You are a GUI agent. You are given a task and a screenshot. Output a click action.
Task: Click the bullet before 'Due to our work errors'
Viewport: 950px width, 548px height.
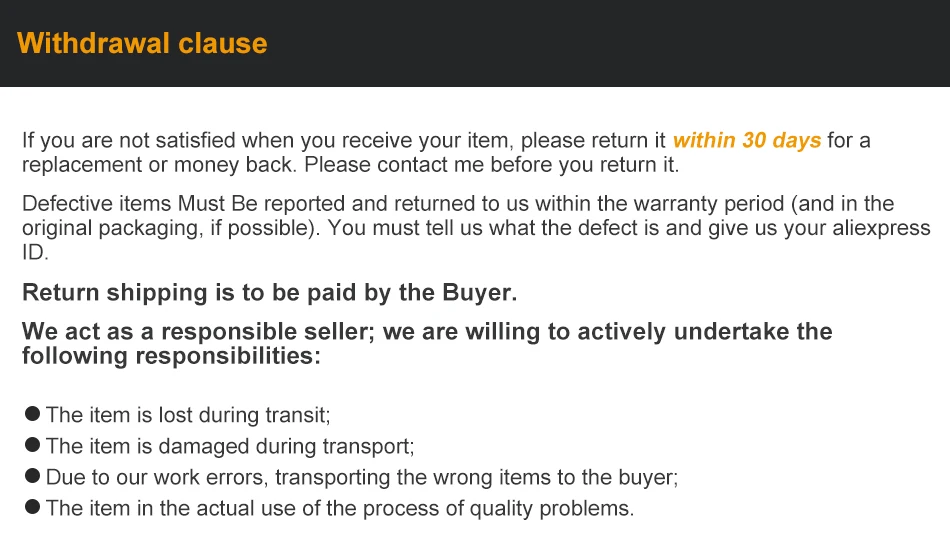[x=33, y=476]
